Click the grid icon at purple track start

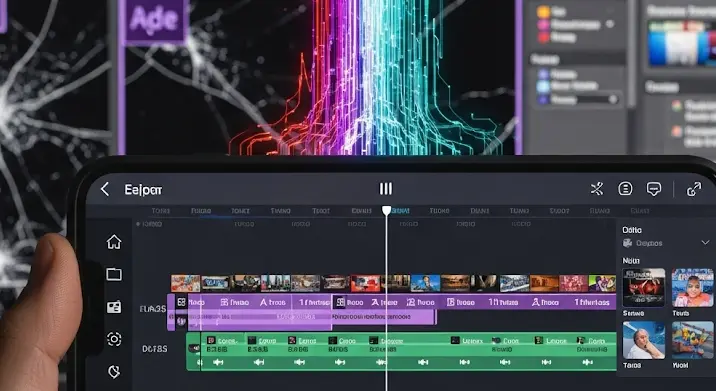[181, 302]
